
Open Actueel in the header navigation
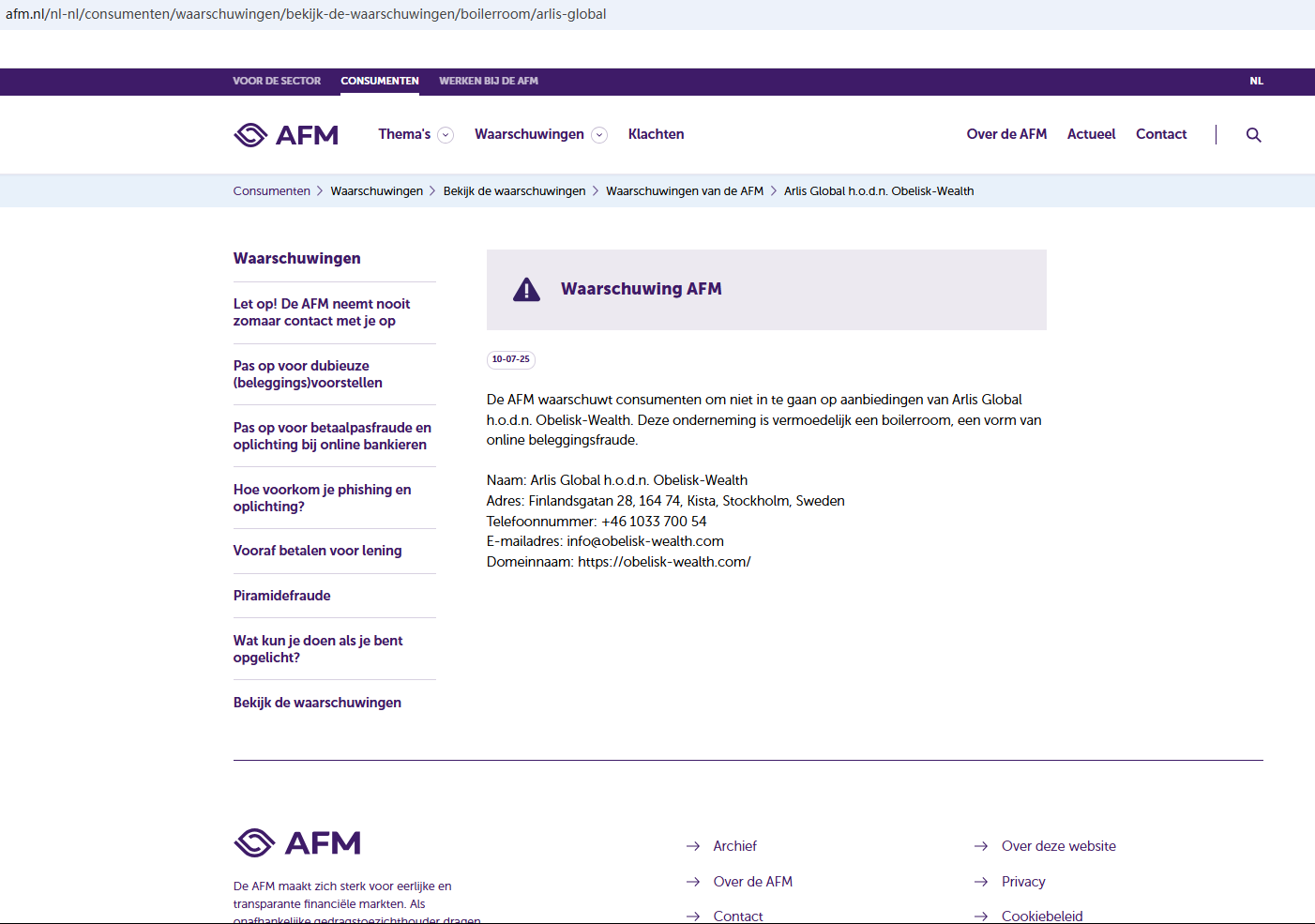click(1092, 134)
